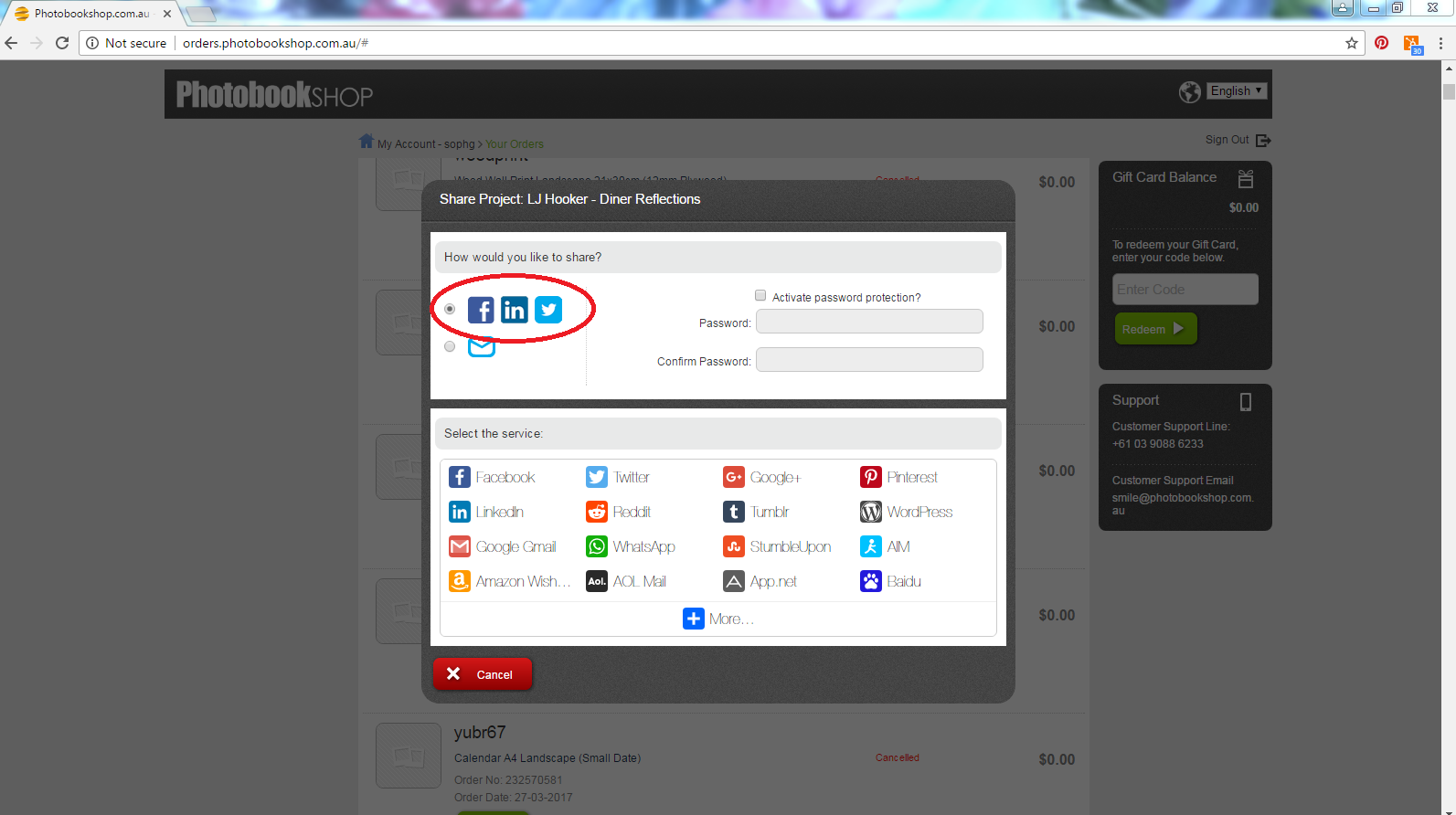The image size is (1456, 815).
Task: Enable Activate password protection checkbox
Action: pos(760,295)
